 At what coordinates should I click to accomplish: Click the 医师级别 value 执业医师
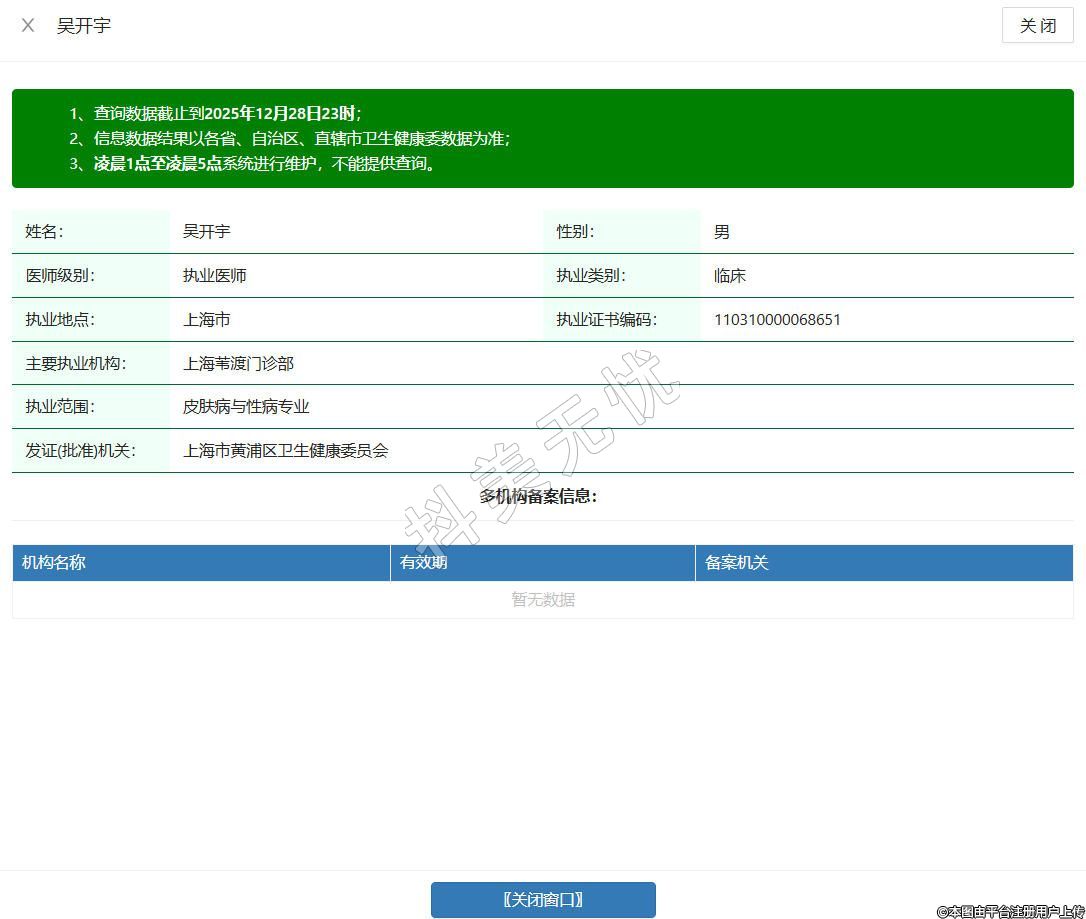coord(215,276)
